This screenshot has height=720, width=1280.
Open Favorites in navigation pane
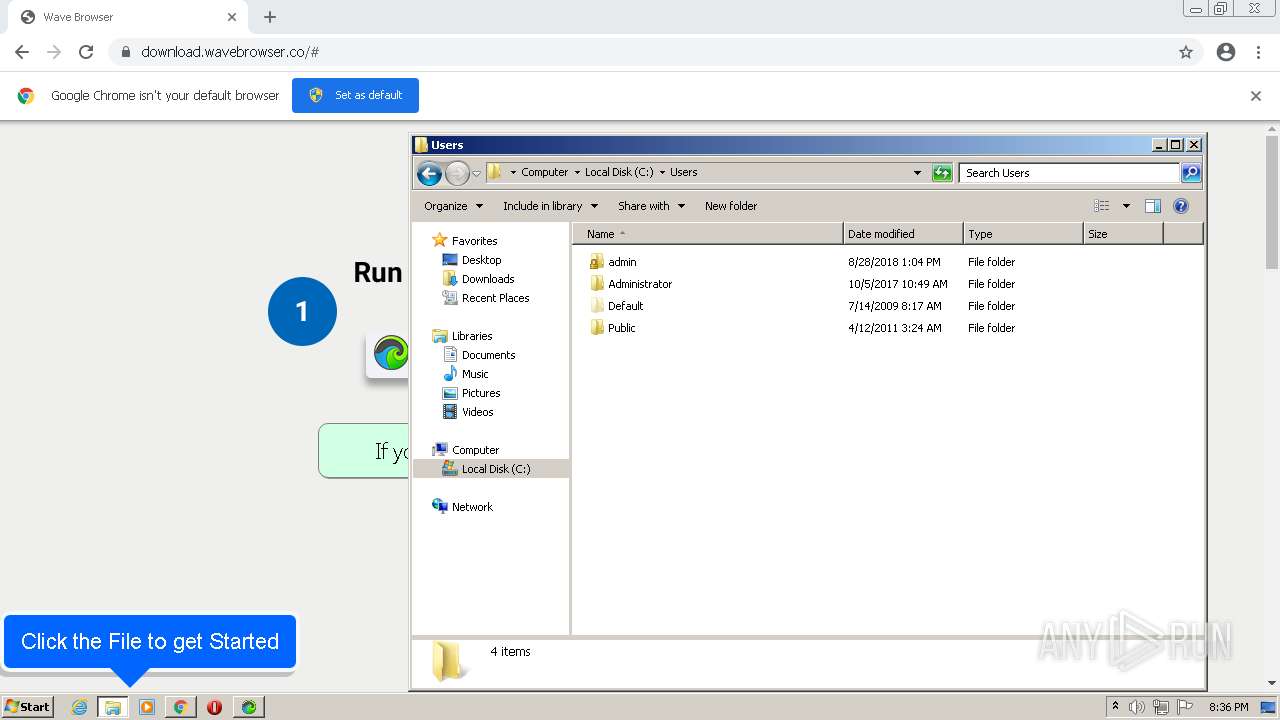tap(474, 241)
